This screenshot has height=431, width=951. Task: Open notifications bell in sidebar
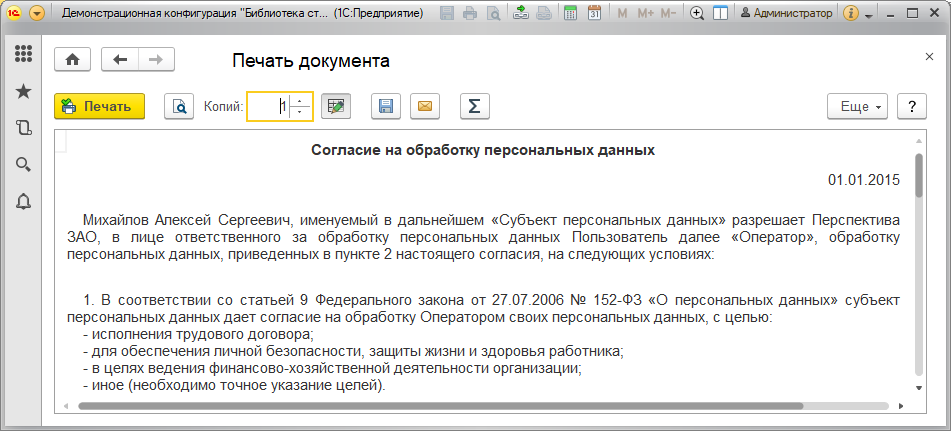[x=24, y=201]
